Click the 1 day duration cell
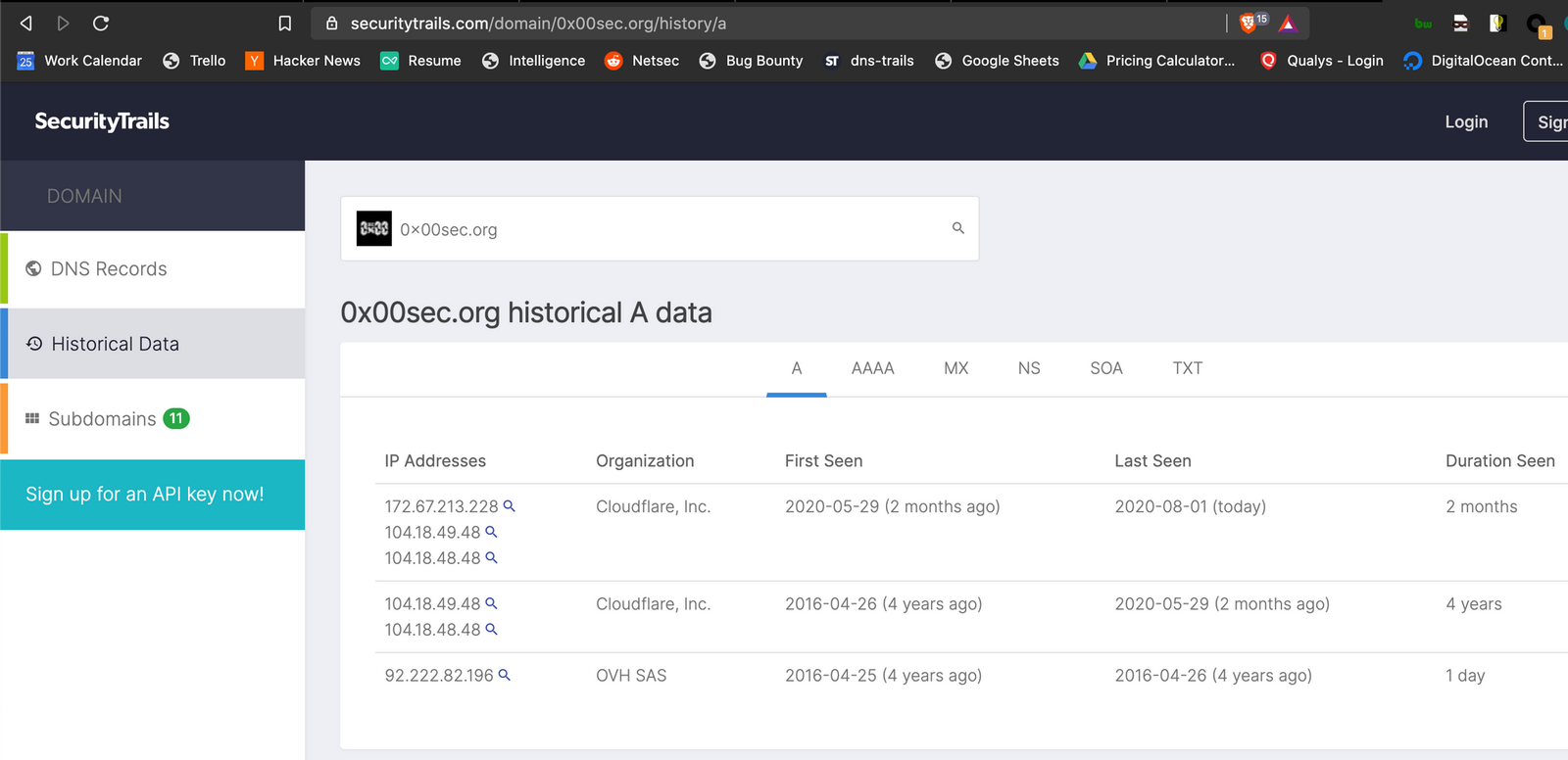Viewport: 1568px width, 760px height. [1465, 675]
